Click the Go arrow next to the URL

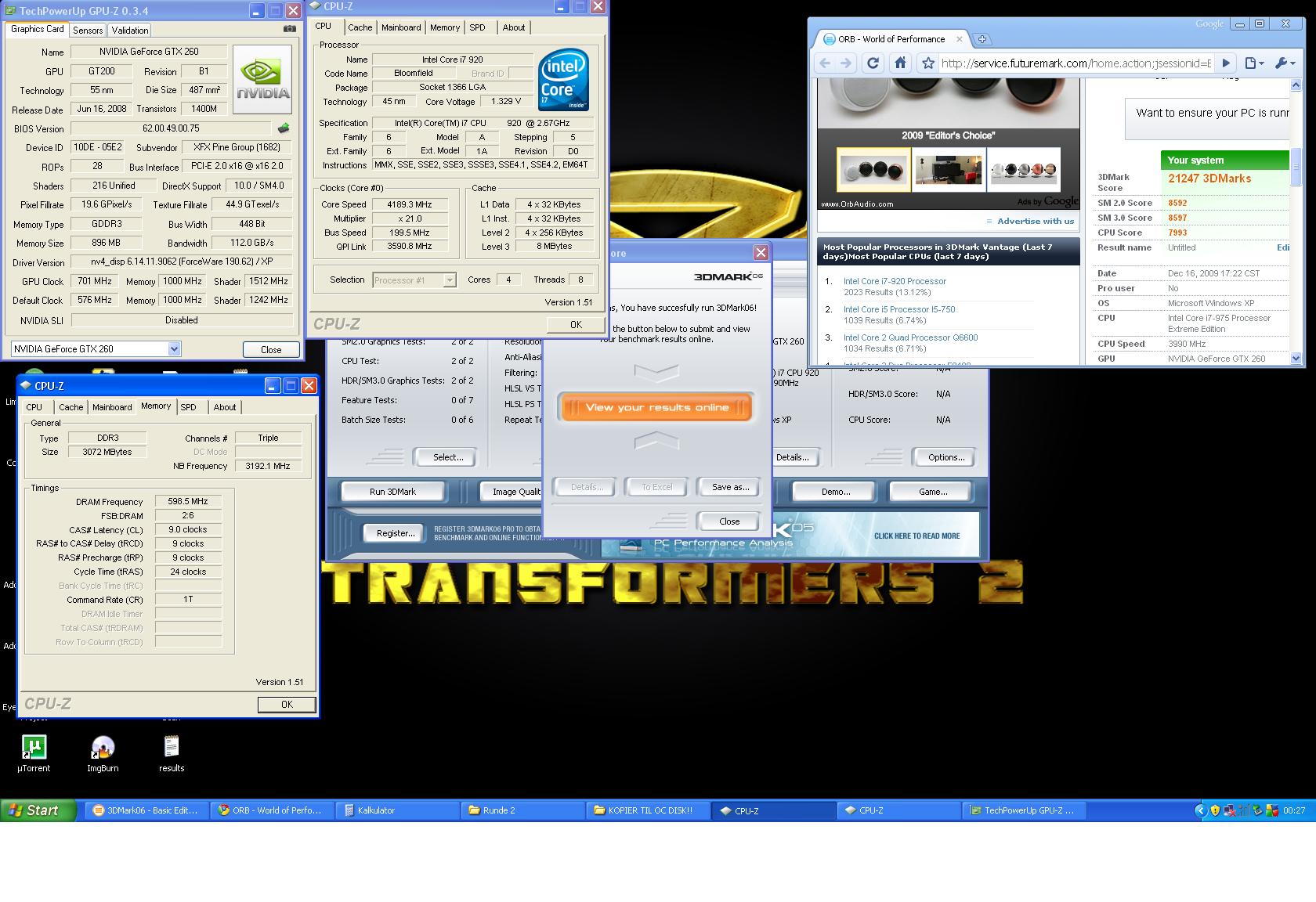(x=1227, y=63)
